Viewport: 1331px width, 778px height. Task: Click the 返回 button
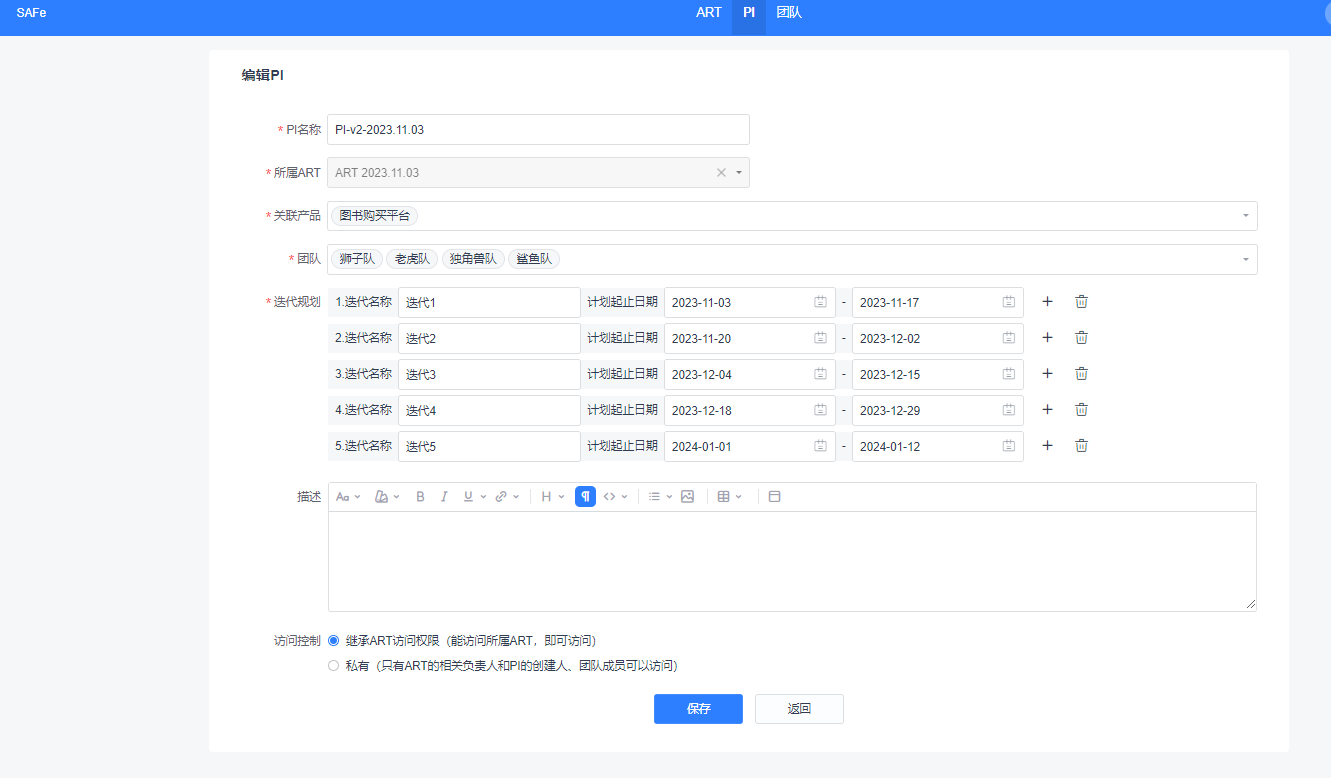pos(799,709)
